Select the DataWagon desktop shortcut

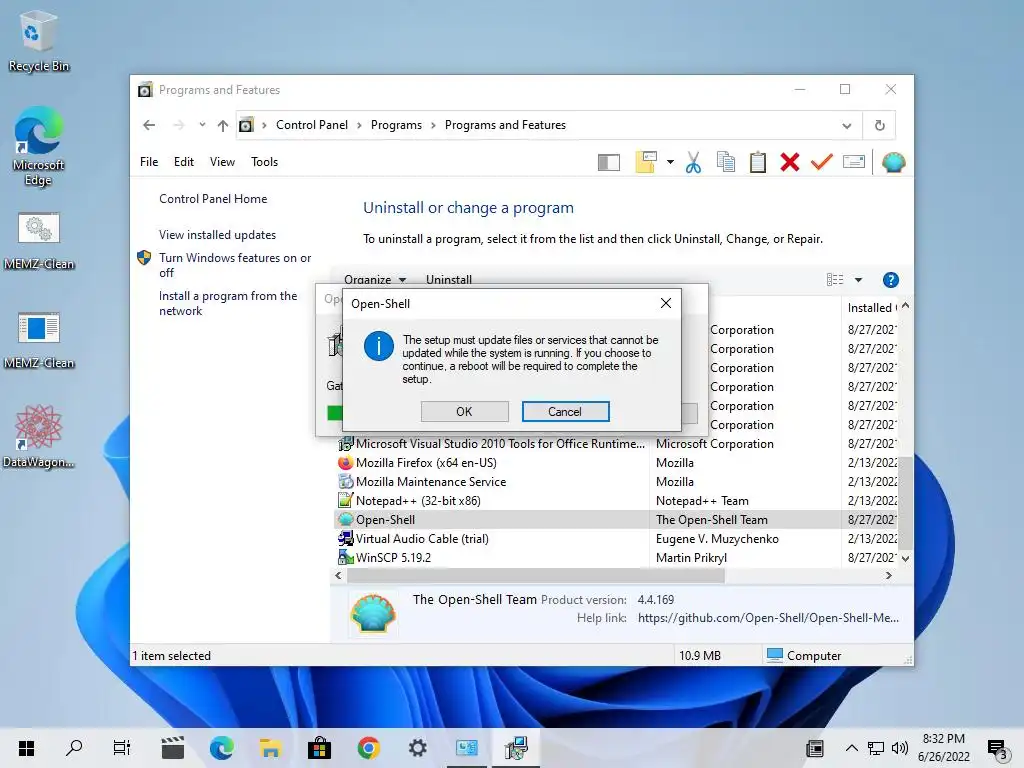(x=38, y=436)
